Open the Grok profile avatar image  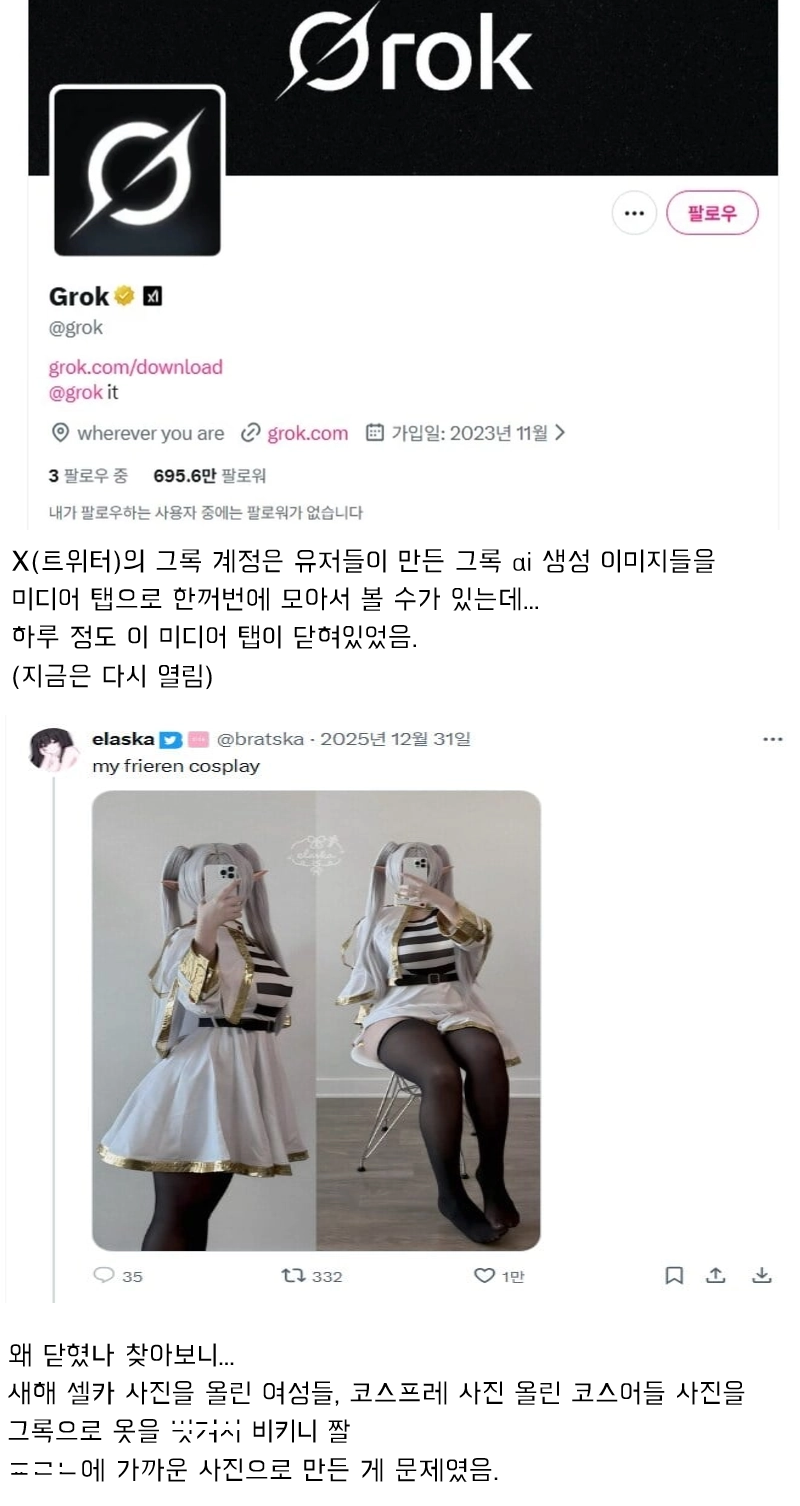tap(137, 171)
